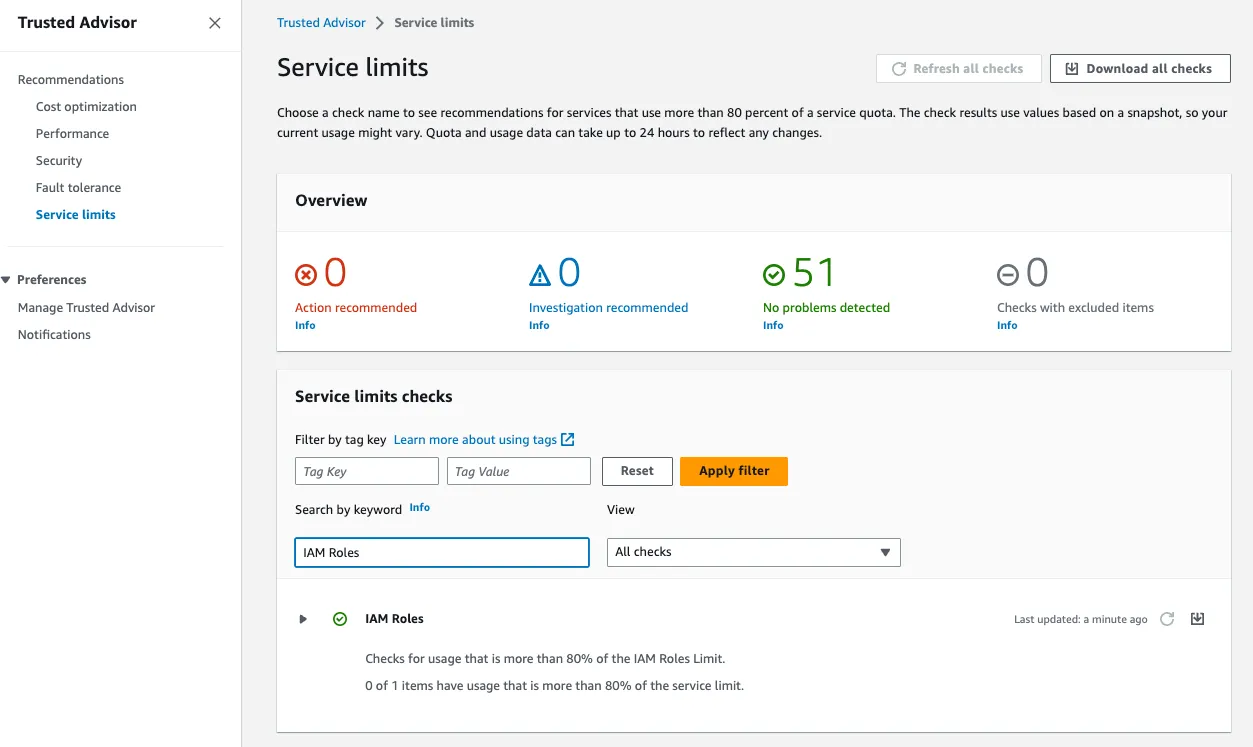
Task: Click the green No problems detected checkmark icon
Action: click(x=774, y=274)
